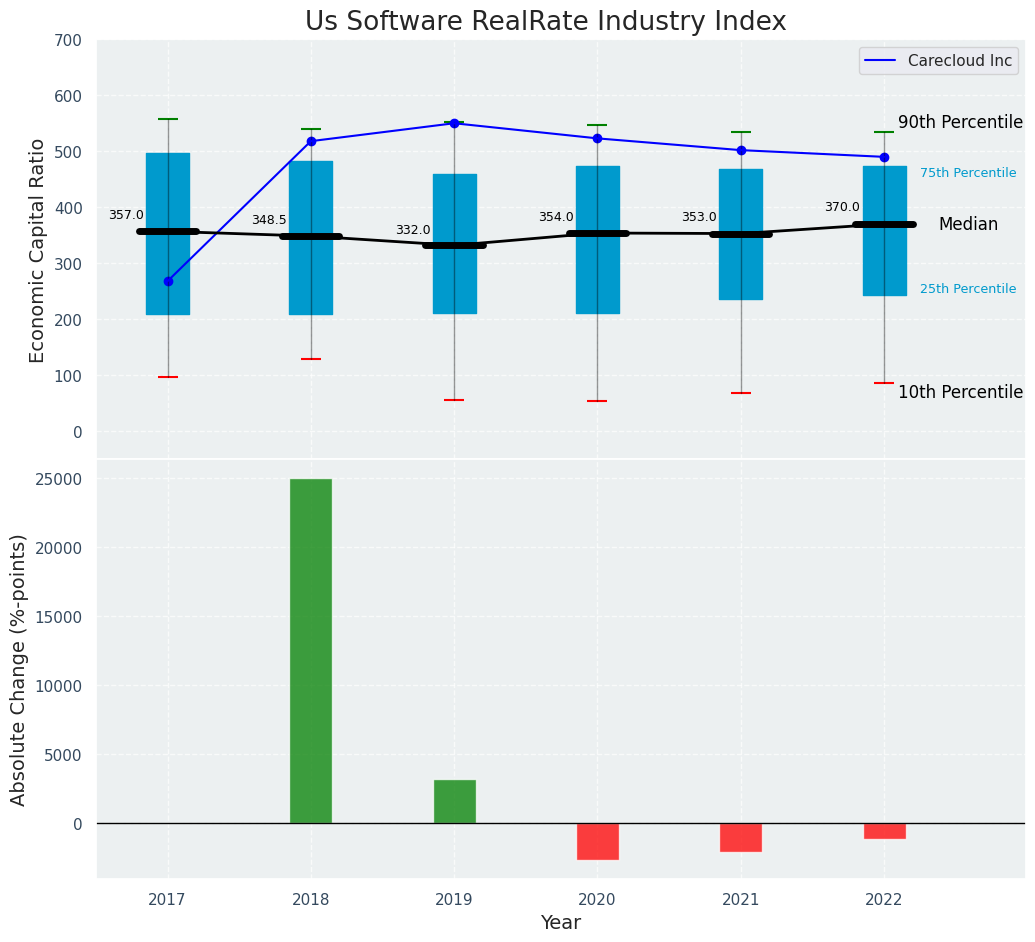The image size is (1035, 942).
Task: Click the tall green 2018 change bar
Action: (x=311, y=650)
